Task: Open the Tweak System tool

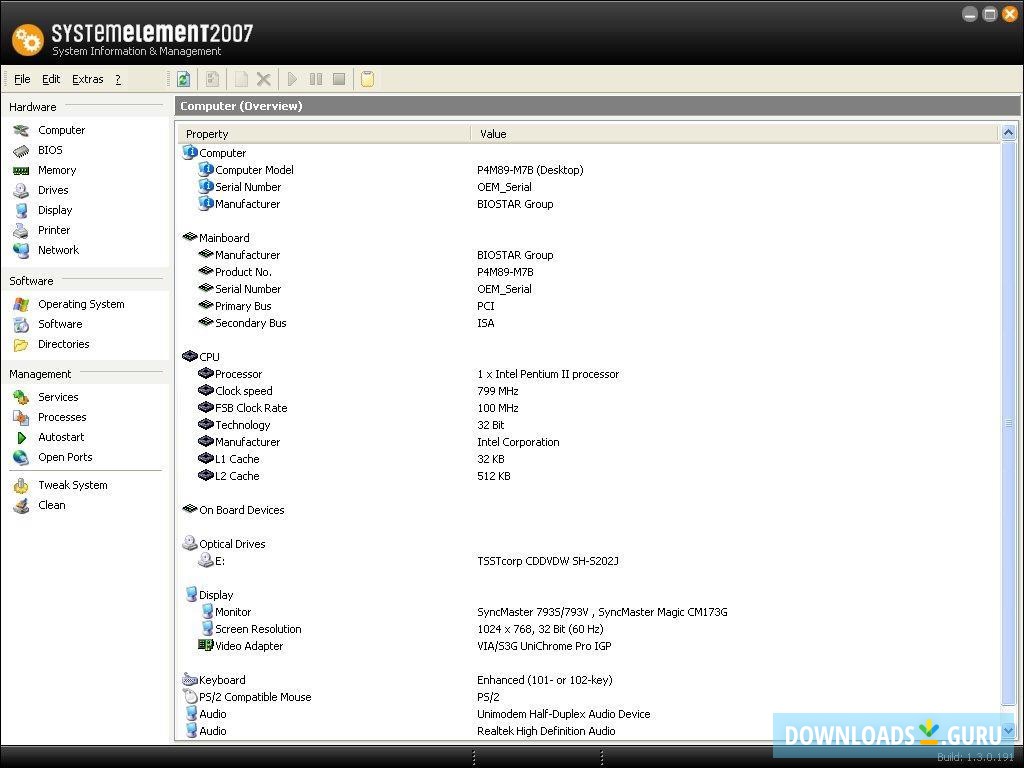Action: coord(72,485)
